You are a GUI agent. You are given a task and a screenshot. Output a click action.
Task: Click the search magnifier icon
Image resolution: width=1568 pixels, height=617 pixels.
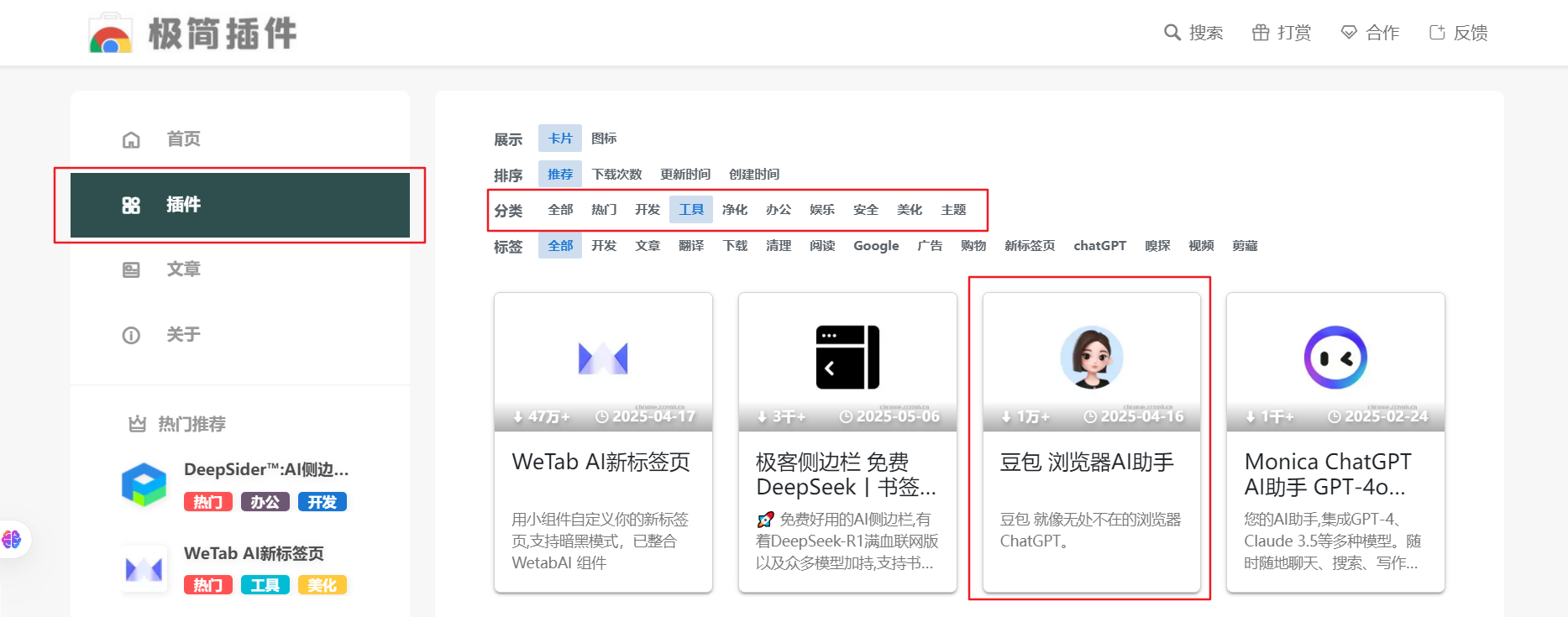click(x=1172, y=33)
